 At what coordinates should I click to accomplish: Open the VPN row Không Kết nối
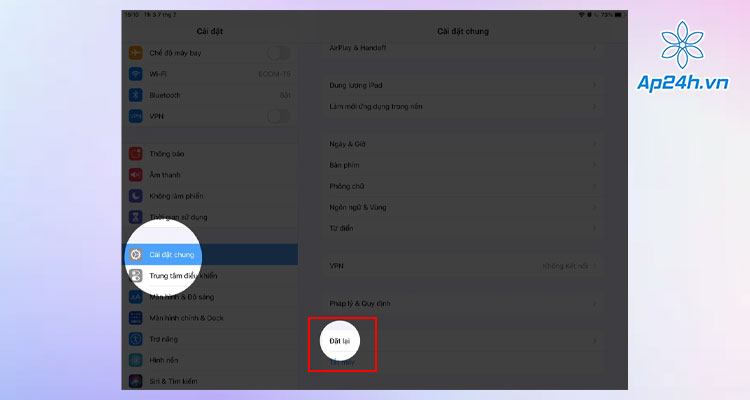464,266
